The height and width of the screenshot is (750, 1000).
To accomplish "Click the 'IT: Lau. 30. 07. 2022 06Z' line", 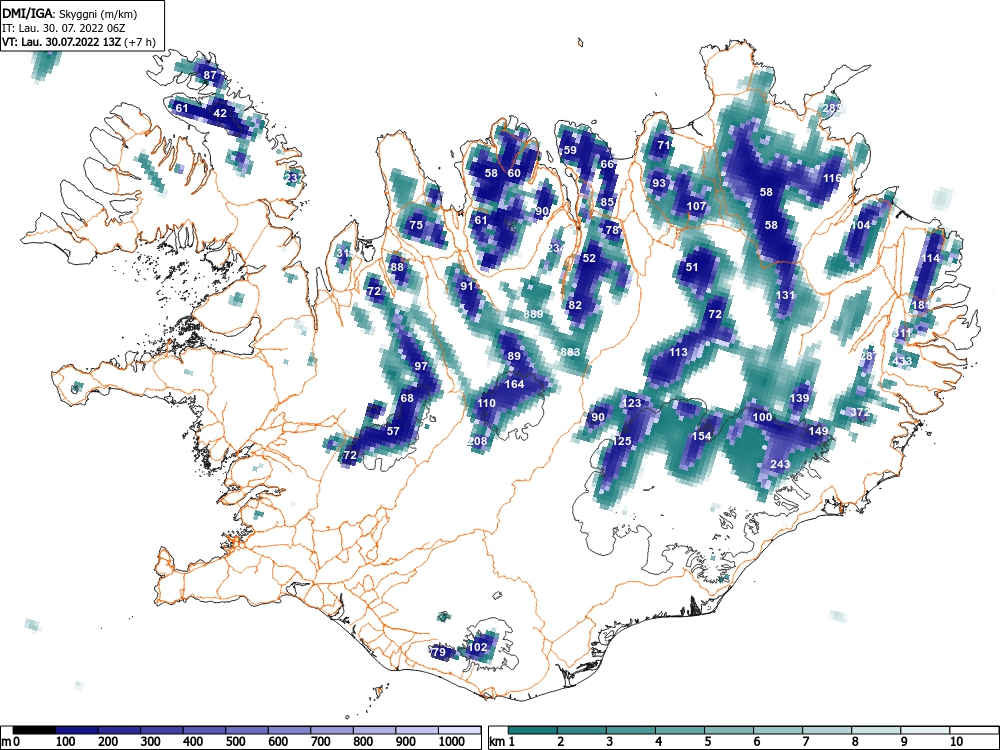I will (62, 28).
